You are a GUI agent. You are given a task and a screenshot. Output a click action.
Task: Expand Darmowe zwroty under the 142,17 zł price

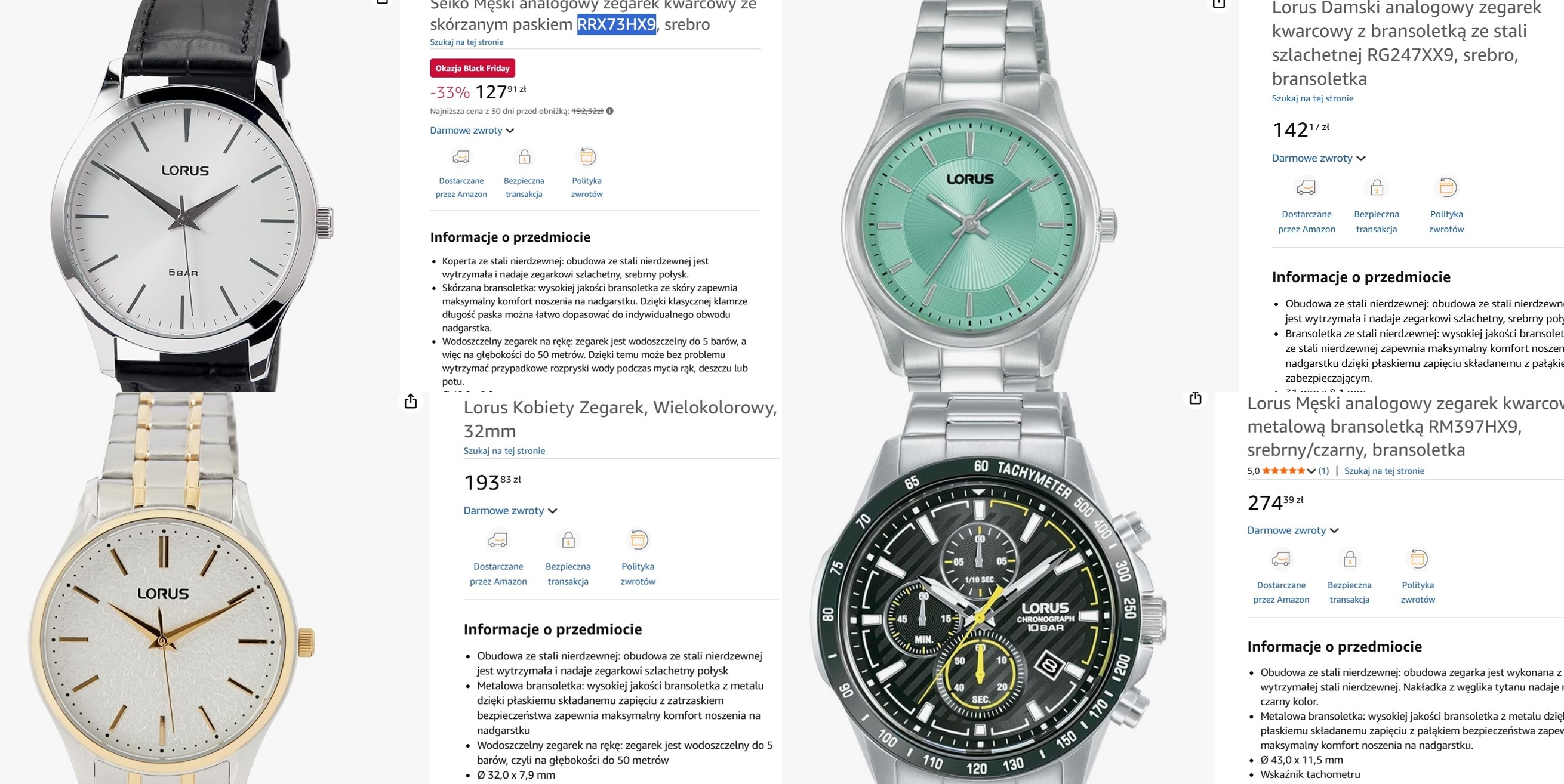(x=1318, y=158)
